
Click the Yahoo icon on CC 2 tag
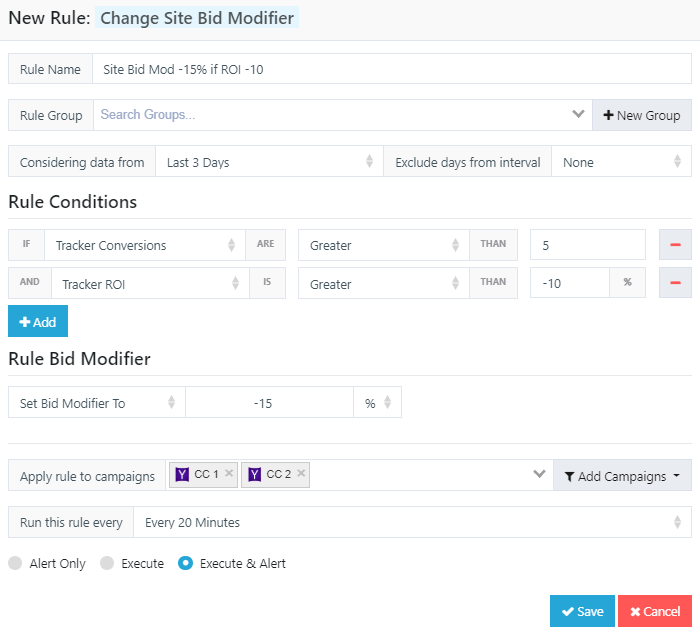(254, 474)
